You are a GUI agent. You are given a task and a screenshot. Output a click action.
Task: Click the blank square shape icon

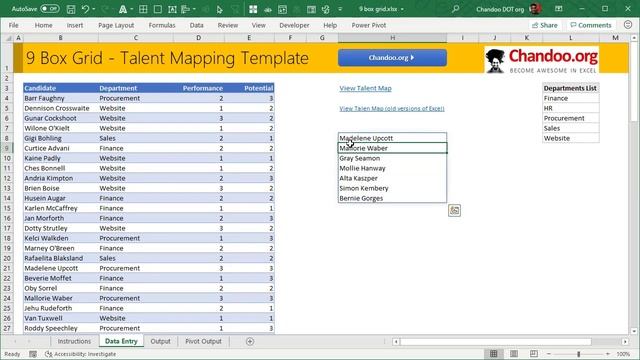(158, 9)
